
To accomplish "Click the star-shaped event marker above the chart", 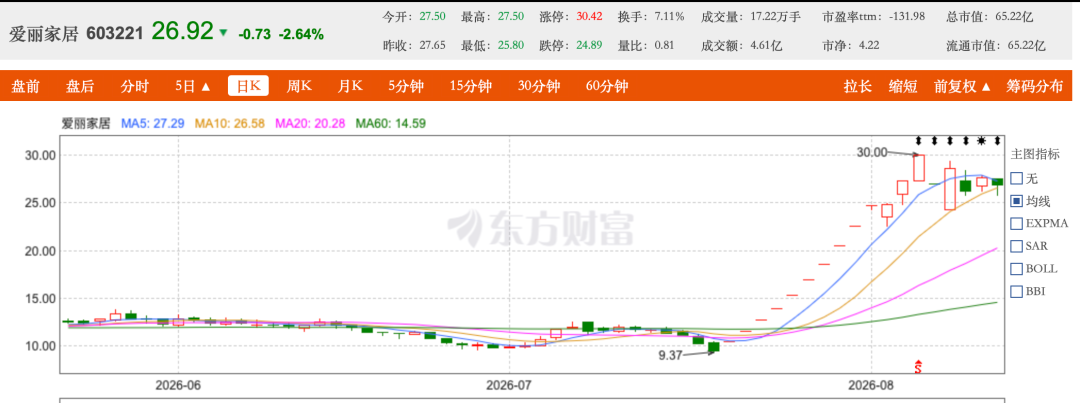I will click(x=982, y=141).
